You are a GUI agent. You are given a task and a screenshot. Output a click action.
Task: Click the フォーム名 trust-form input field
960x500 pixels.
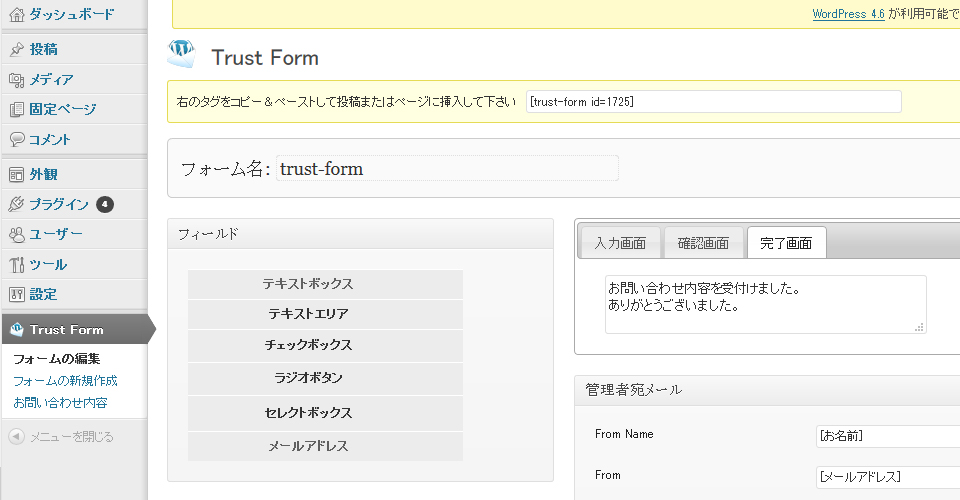click(447, 168)
